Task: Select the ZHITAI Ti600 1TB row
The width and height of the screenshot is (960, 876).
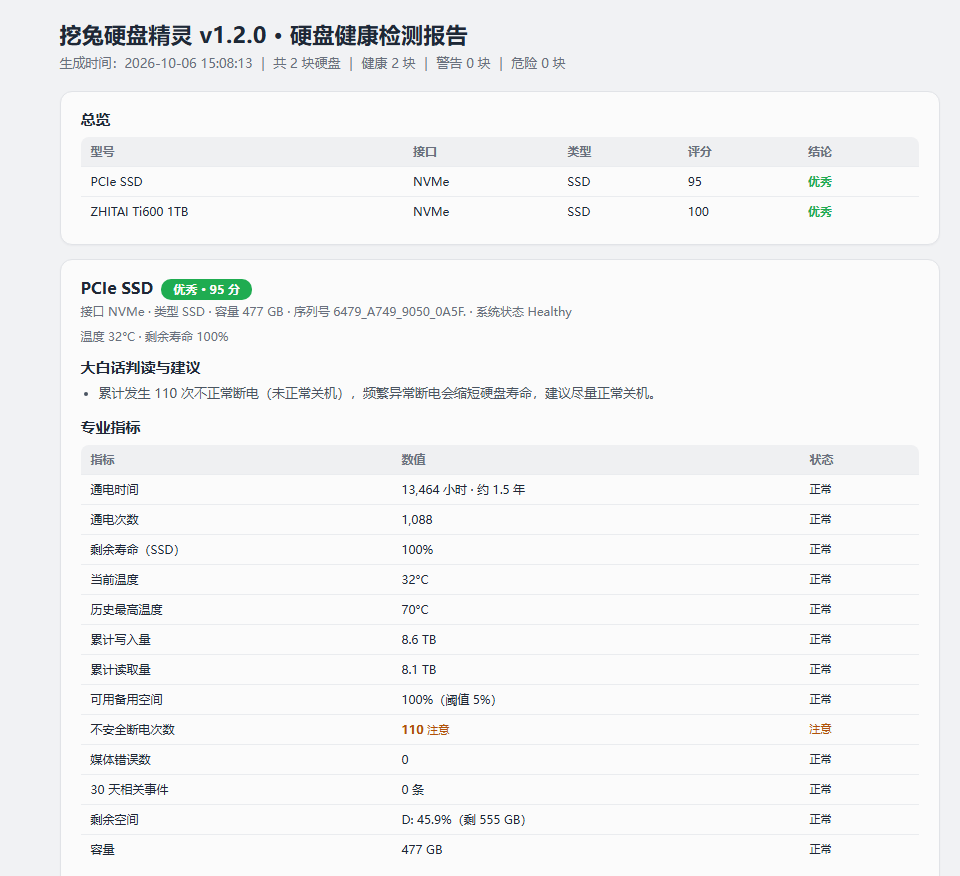Action: click(500, 212)
